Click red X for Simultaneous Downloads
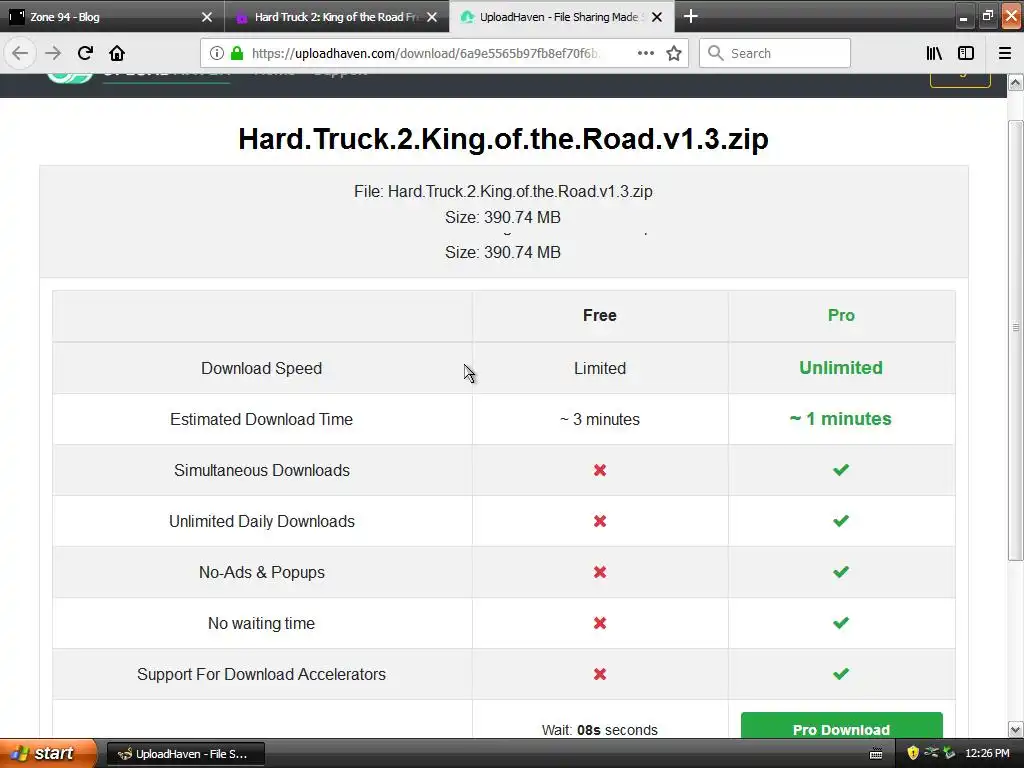Image resolution: width=1024 pixels, height=768 pixels. pos(600,470)
